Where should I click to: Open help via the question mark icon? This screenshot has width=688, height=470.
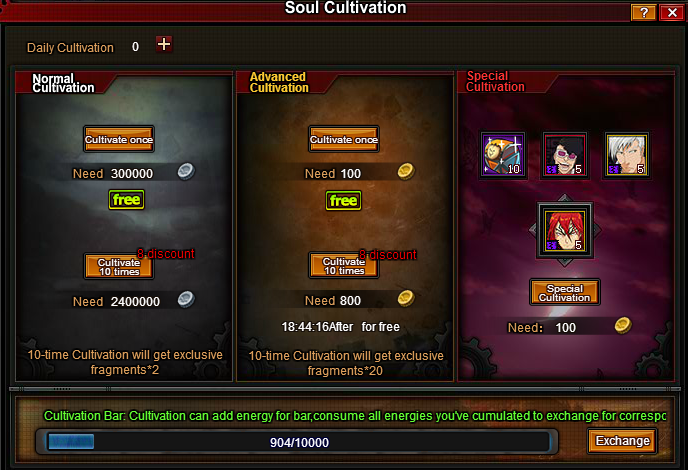pos(643,12)
